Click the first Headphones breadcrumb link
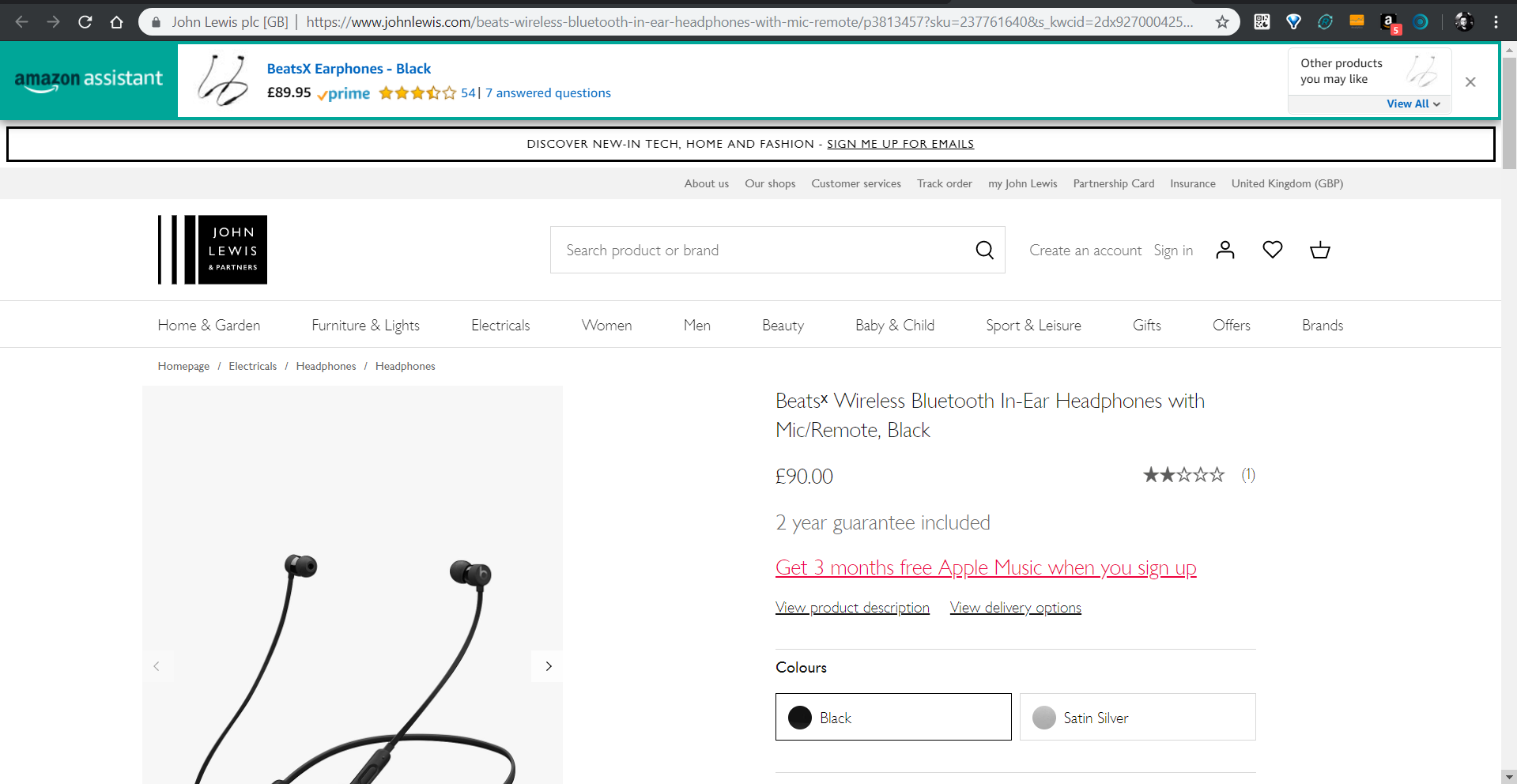Screen dimensions: 1517x784 [x=326, y=366]
